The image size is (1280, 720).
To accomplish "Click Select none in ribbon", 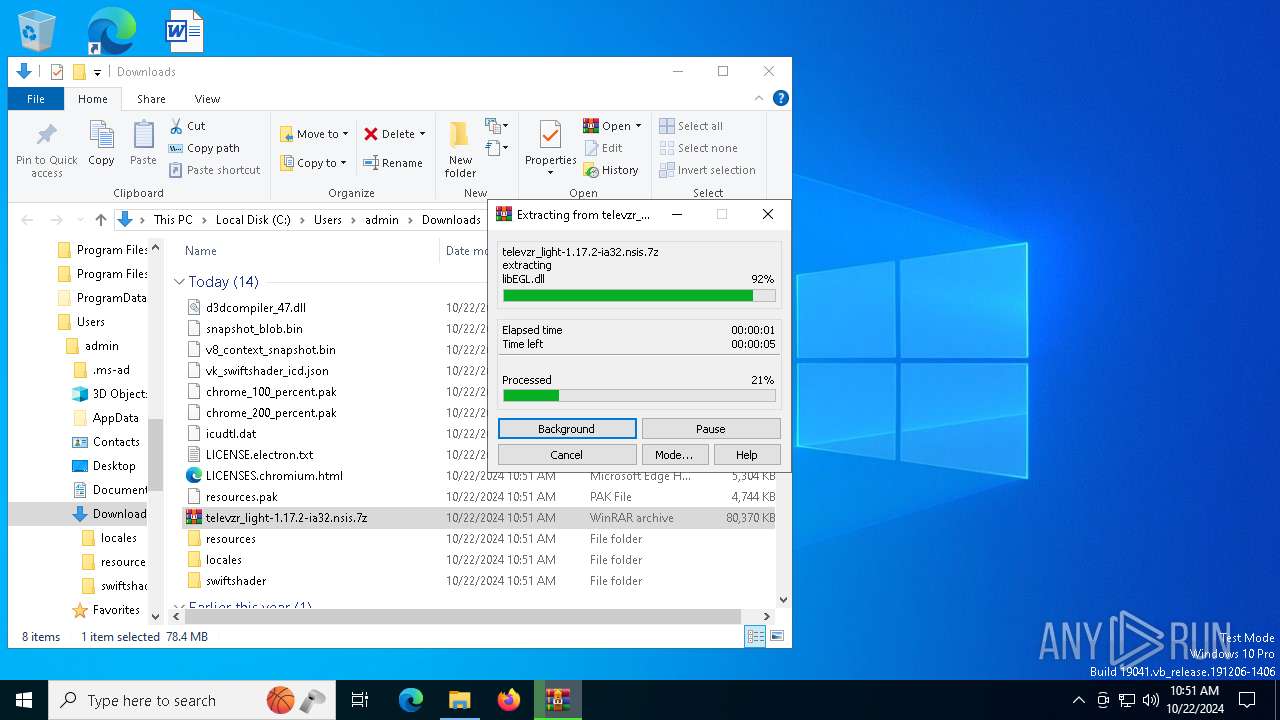I will (699, 148).
